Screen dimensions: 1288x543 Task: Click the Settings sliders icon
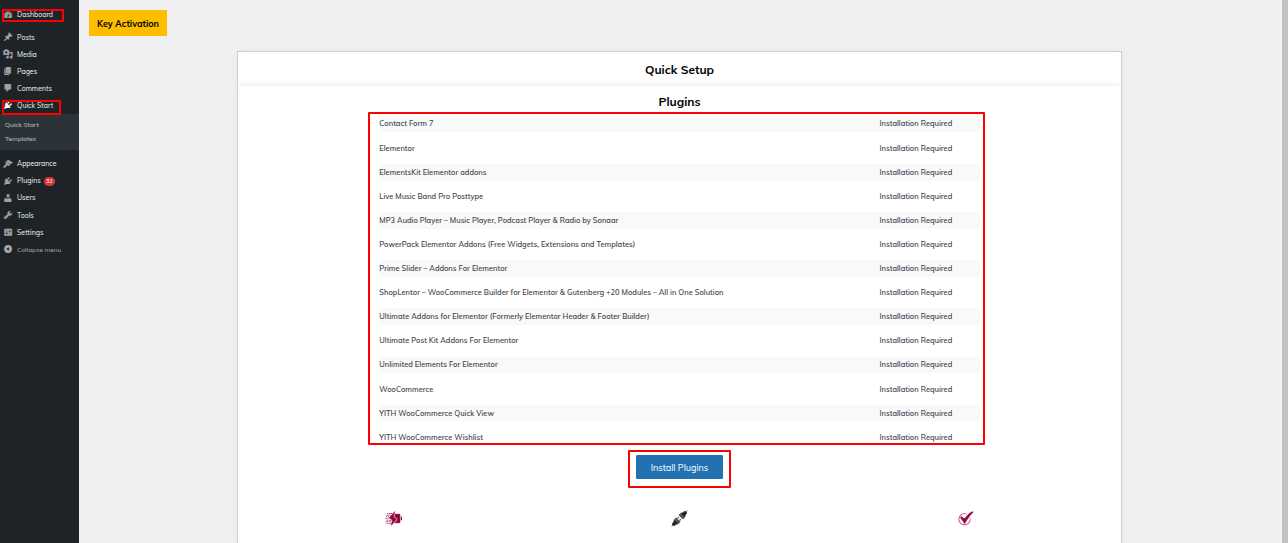[8, 232]
